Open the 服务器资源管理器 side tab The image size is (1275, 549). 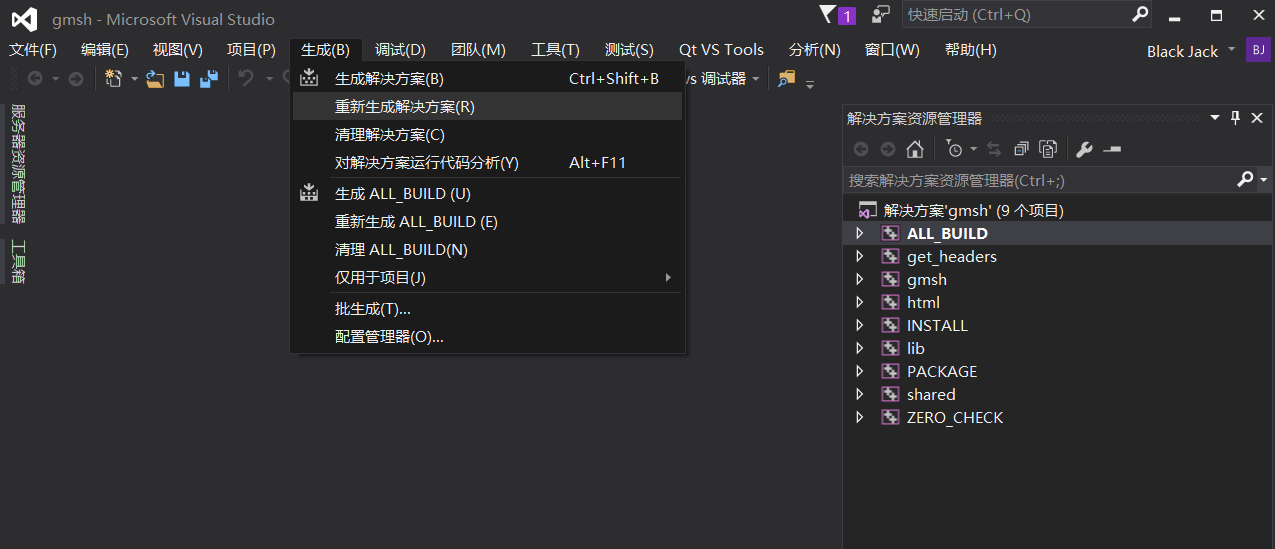click(17, 163)
